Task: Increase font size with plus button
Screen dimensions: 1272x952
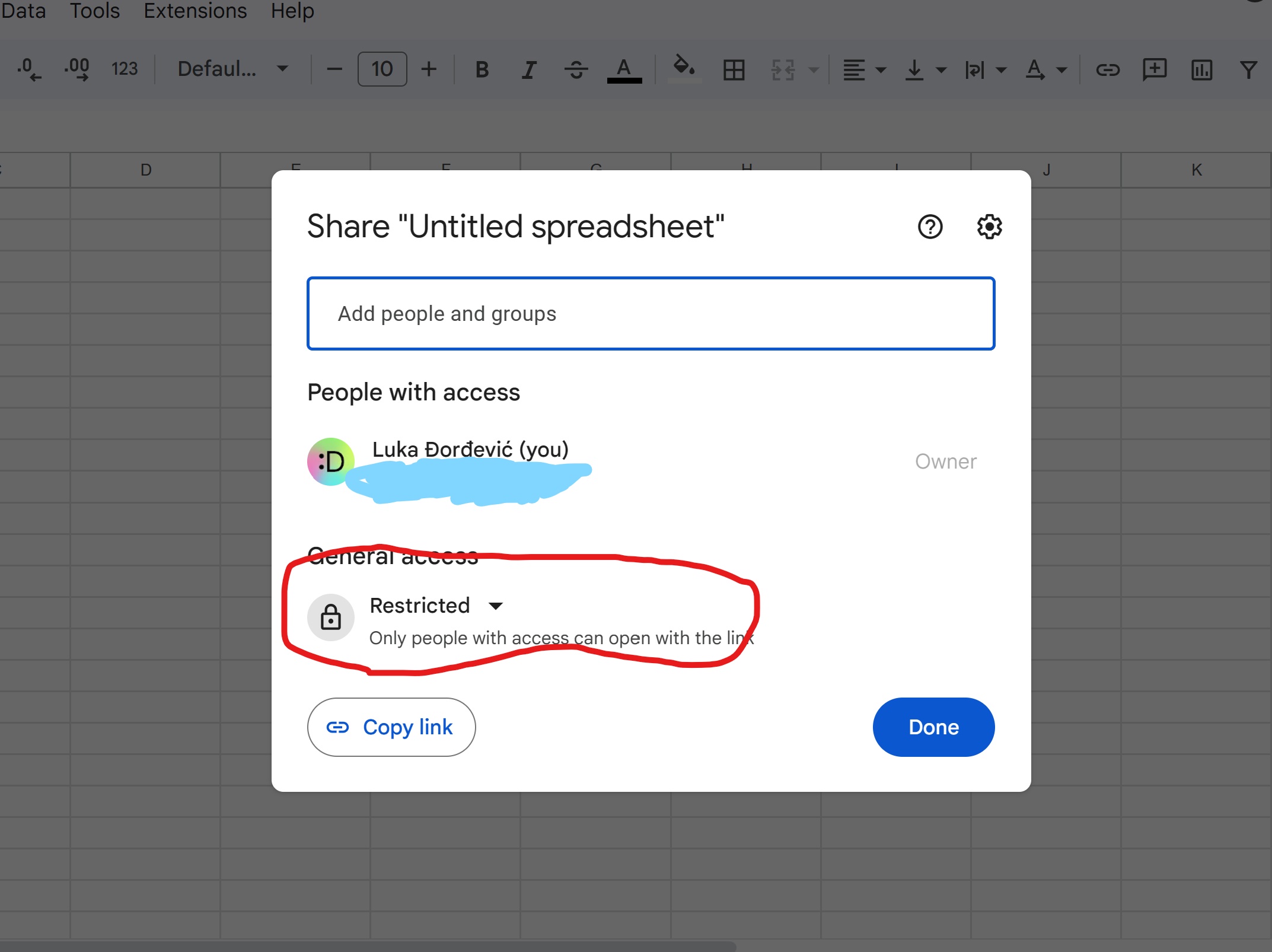Action: pos(429,69)
